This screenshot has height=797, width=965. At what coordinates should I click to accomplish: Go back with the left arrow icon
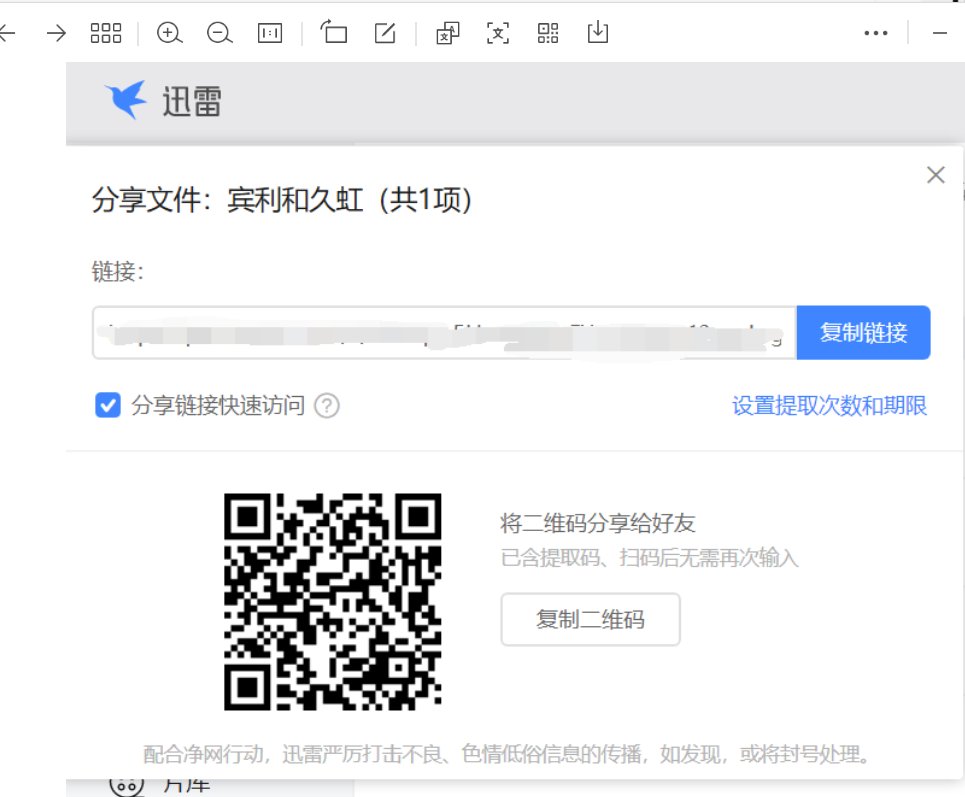[7, 33]
